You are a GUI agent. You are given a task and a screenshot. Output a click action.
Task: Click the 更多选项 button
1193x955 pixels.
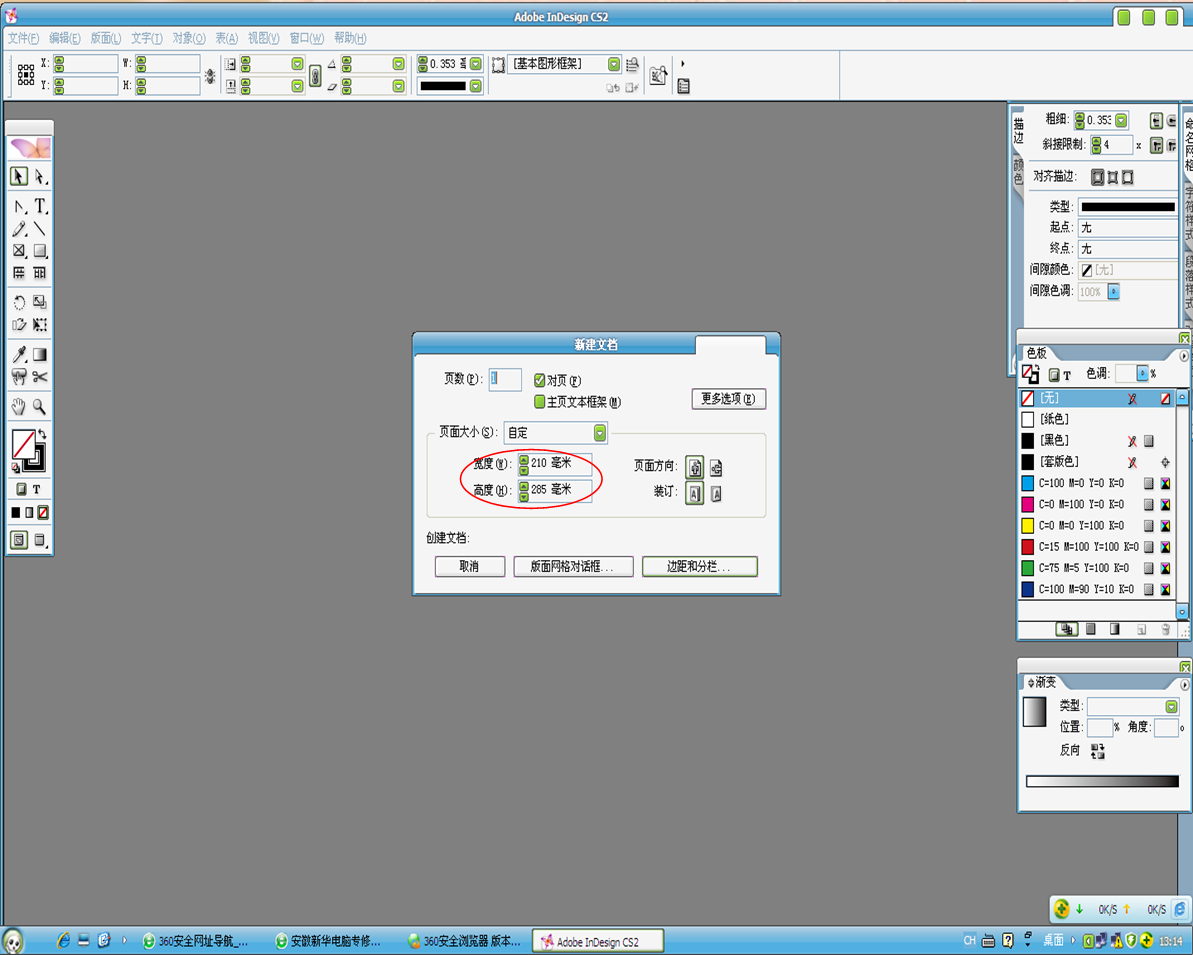point(728,399)
